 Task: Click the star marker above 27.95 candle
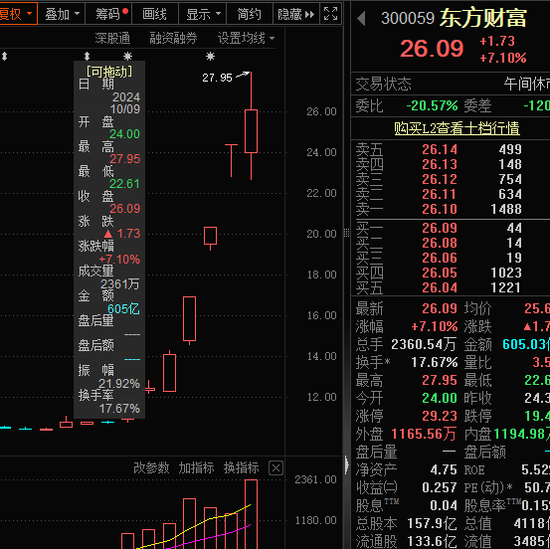210,56
